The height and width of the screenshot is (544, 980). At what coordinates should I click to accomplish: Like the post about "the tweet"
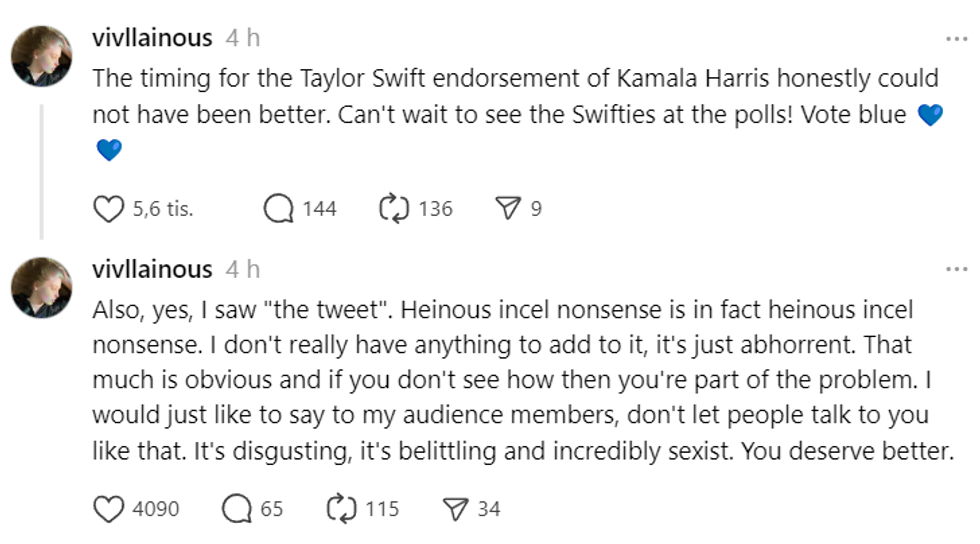click(107, 509)
